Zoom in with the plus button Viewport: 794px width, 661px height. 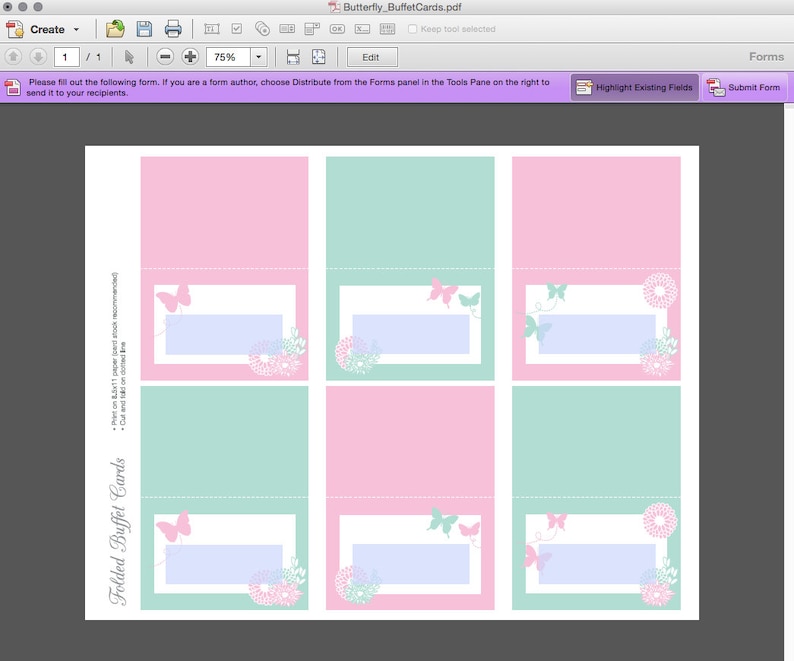190,57
